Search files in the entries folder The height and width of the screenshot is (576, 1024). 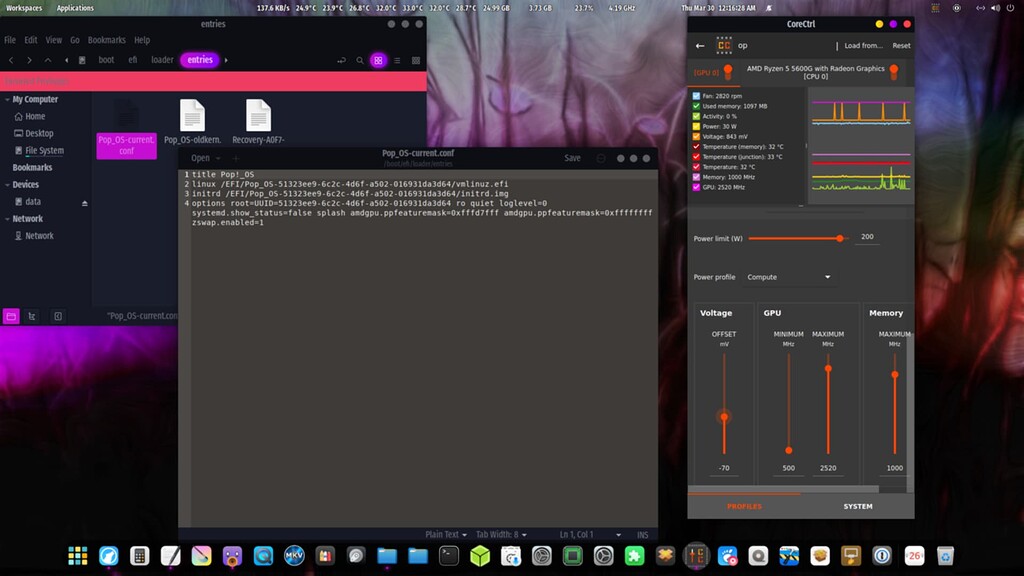point(360,61)
